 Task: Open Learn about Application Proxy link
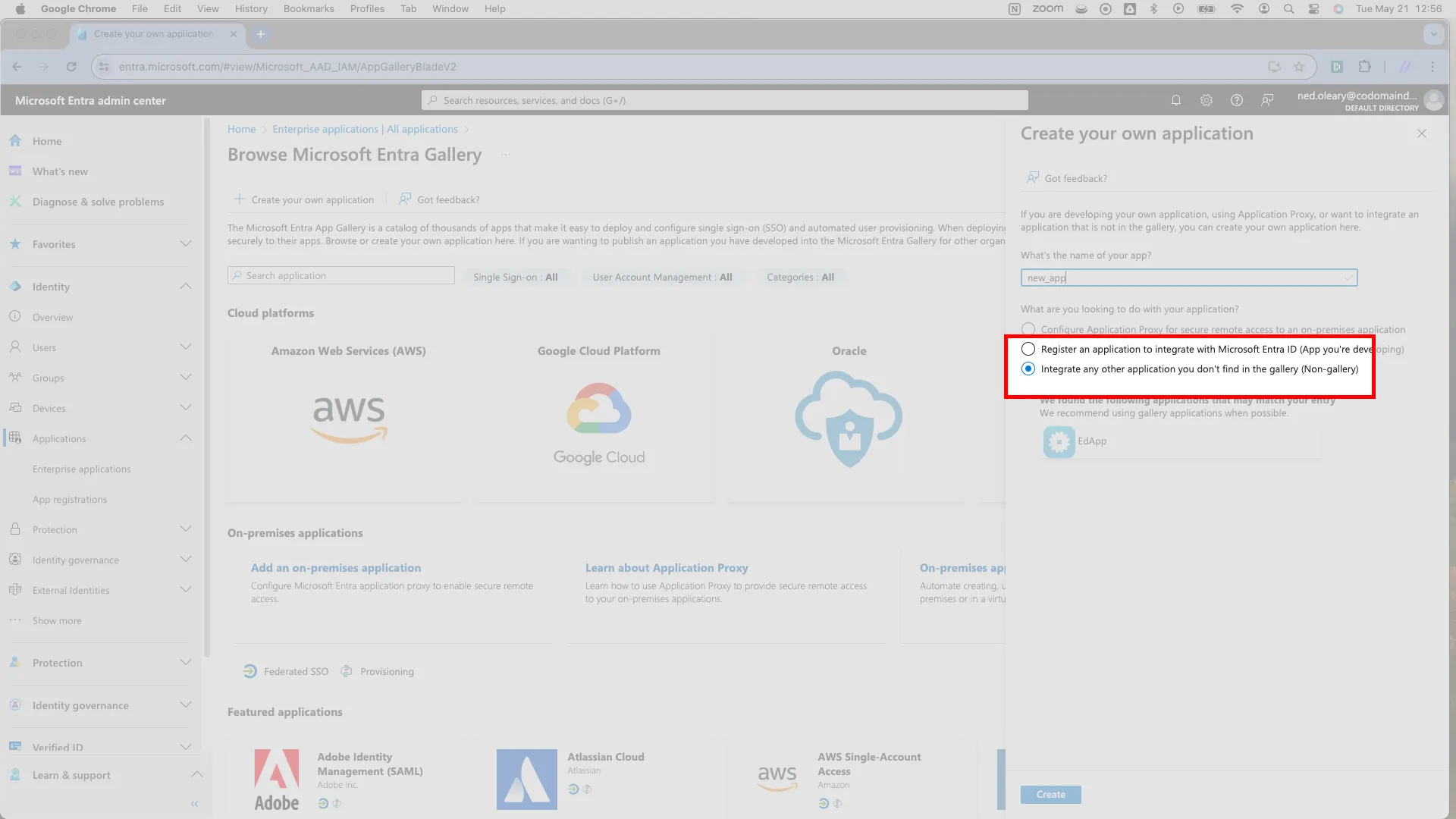667,568
